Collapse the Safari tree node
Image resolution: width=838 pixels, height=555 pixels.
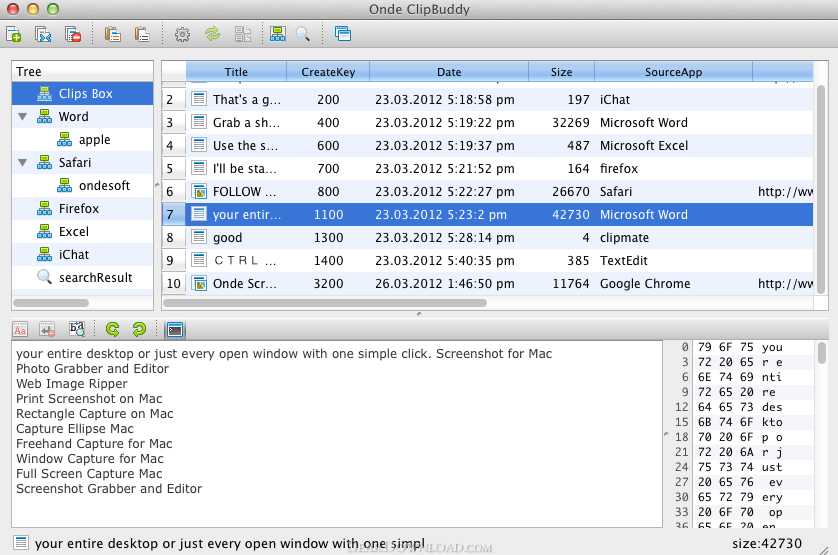tap(23, 163)
